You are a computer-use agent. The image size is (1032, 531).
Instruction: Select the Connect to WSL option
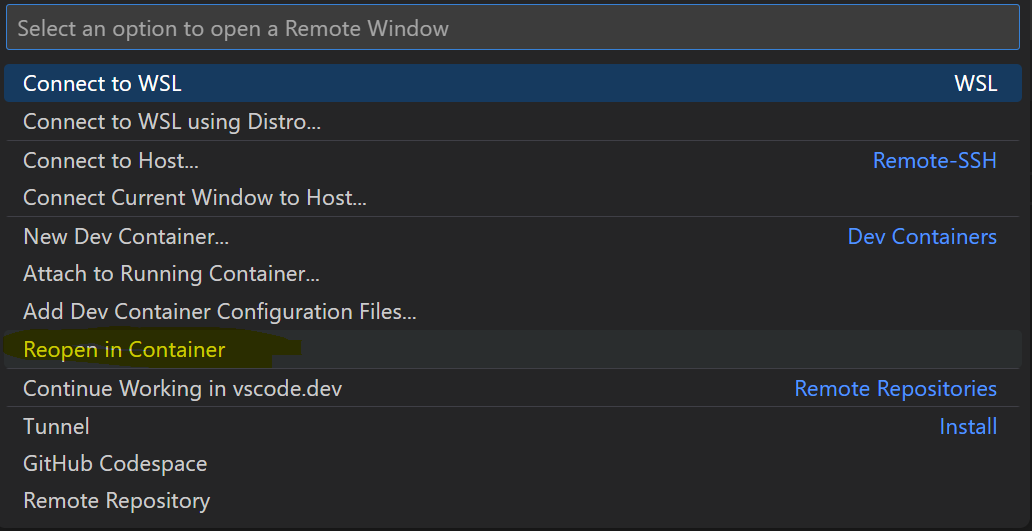click(x=513, y=84)
